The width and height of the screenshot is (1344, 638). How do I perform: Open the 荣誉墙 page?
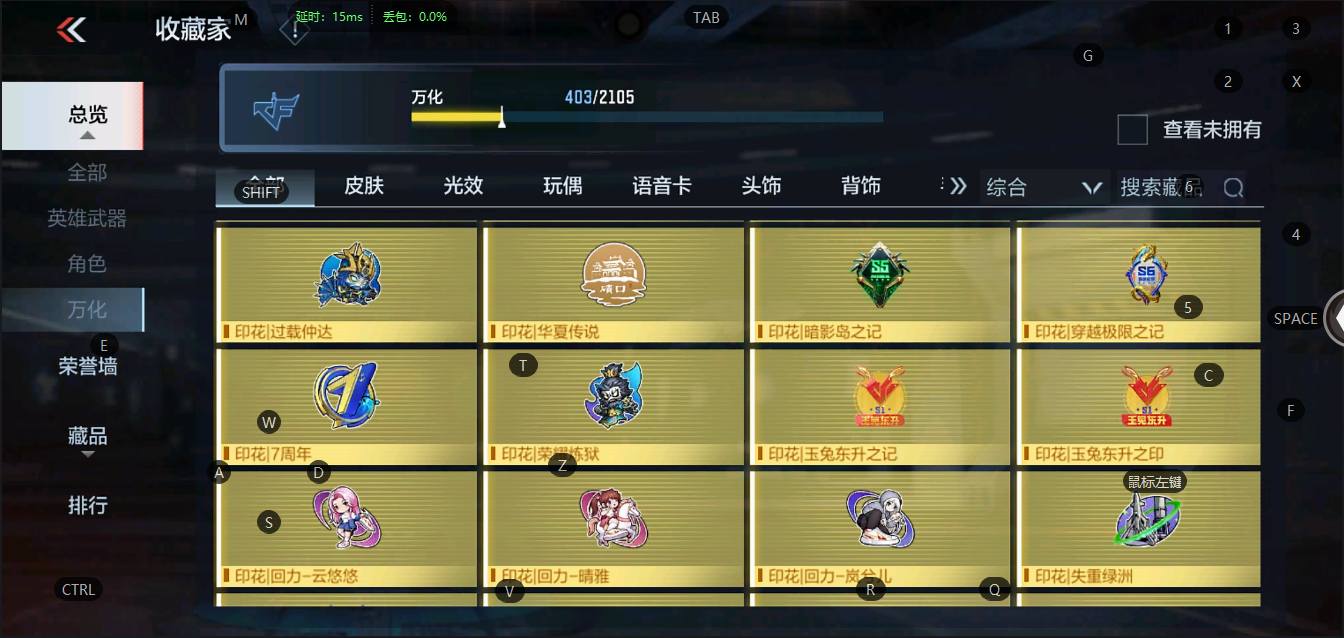coord(88,366)
